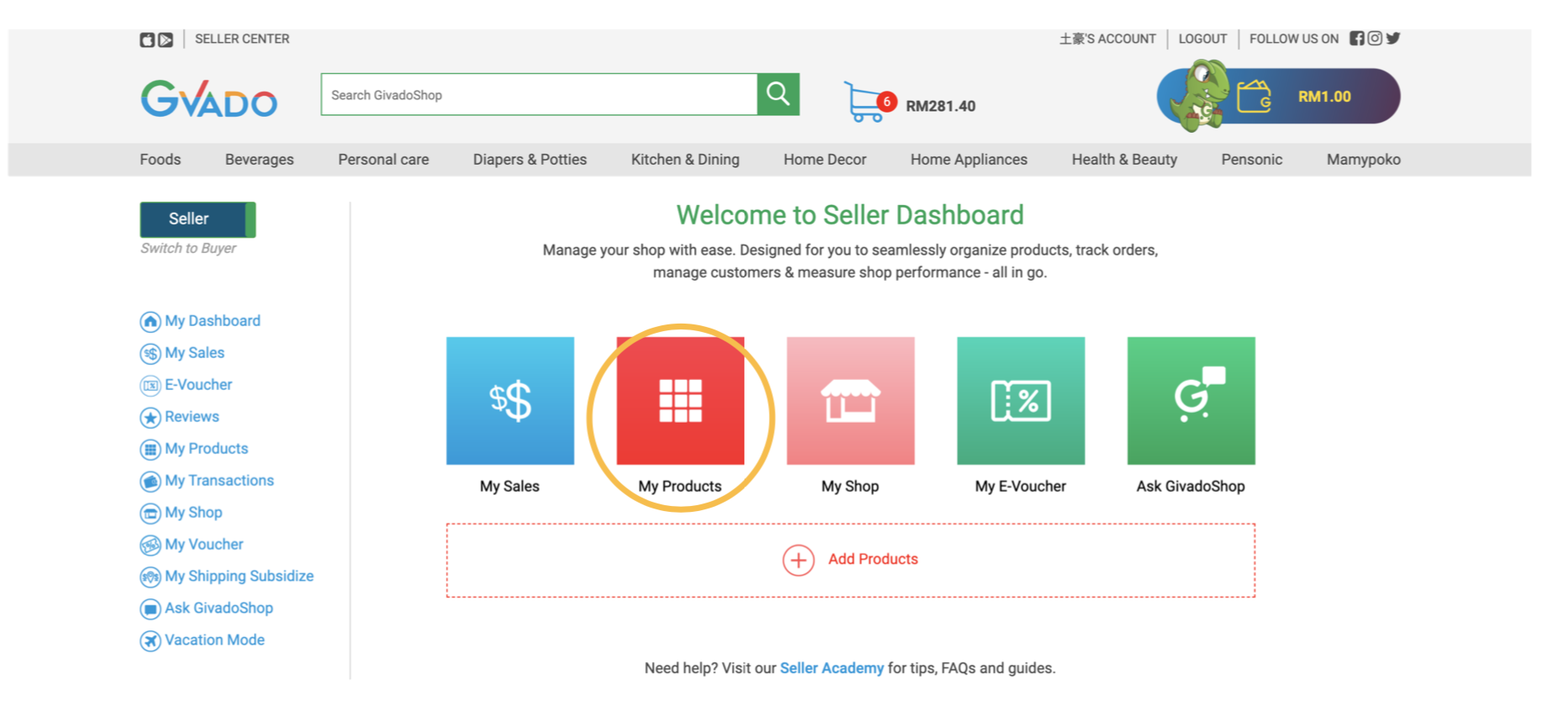Open My Transactions sidebar link text
This screenshot has height=701, width=1568.
(219, 481)
